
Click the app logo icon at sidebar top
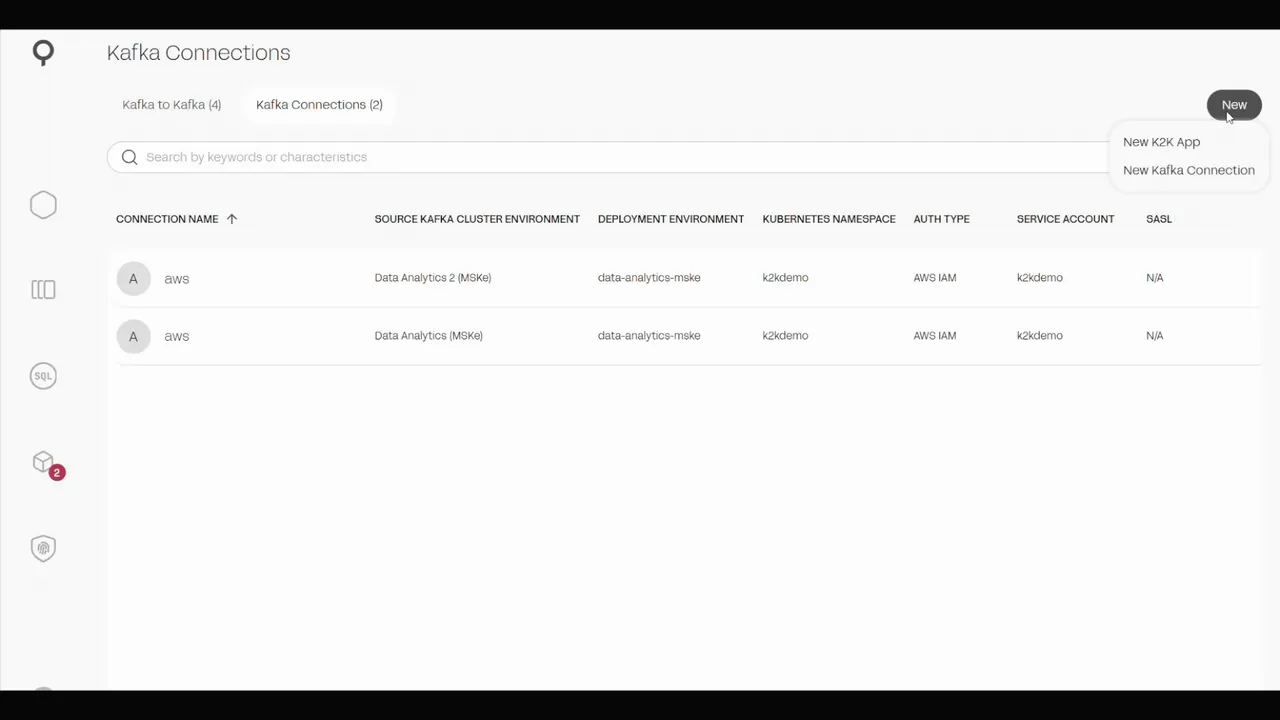(x=43, y=53)
